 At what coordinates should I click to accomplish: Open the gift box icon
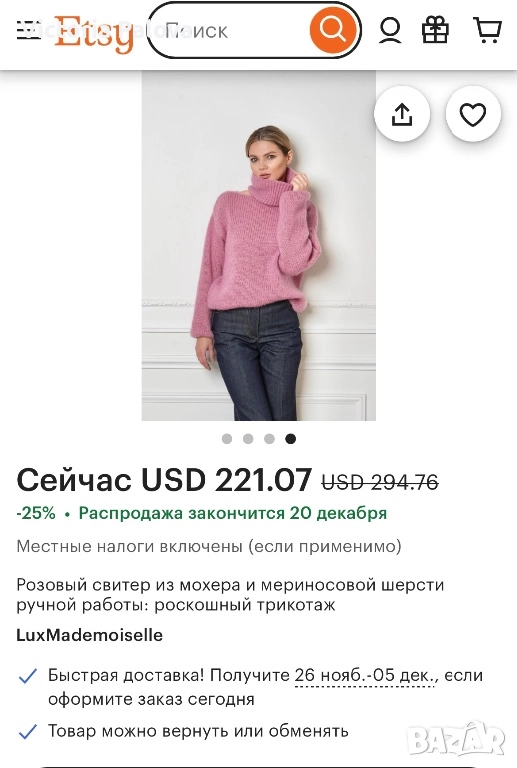pos(435,30)
